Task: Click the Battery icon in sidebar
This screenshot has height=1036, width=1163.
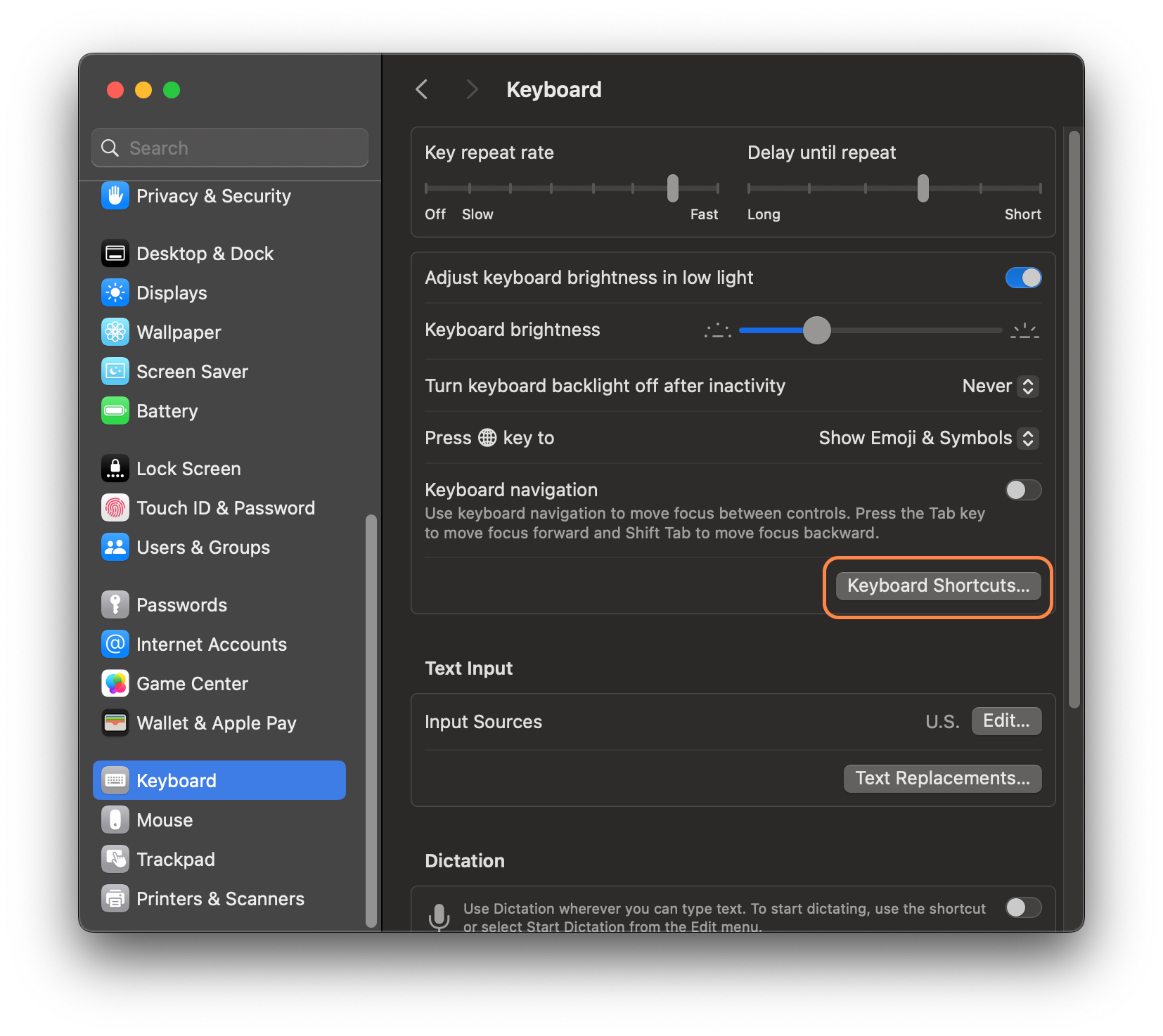Action: pyautogui.click(x=115, y=411)
